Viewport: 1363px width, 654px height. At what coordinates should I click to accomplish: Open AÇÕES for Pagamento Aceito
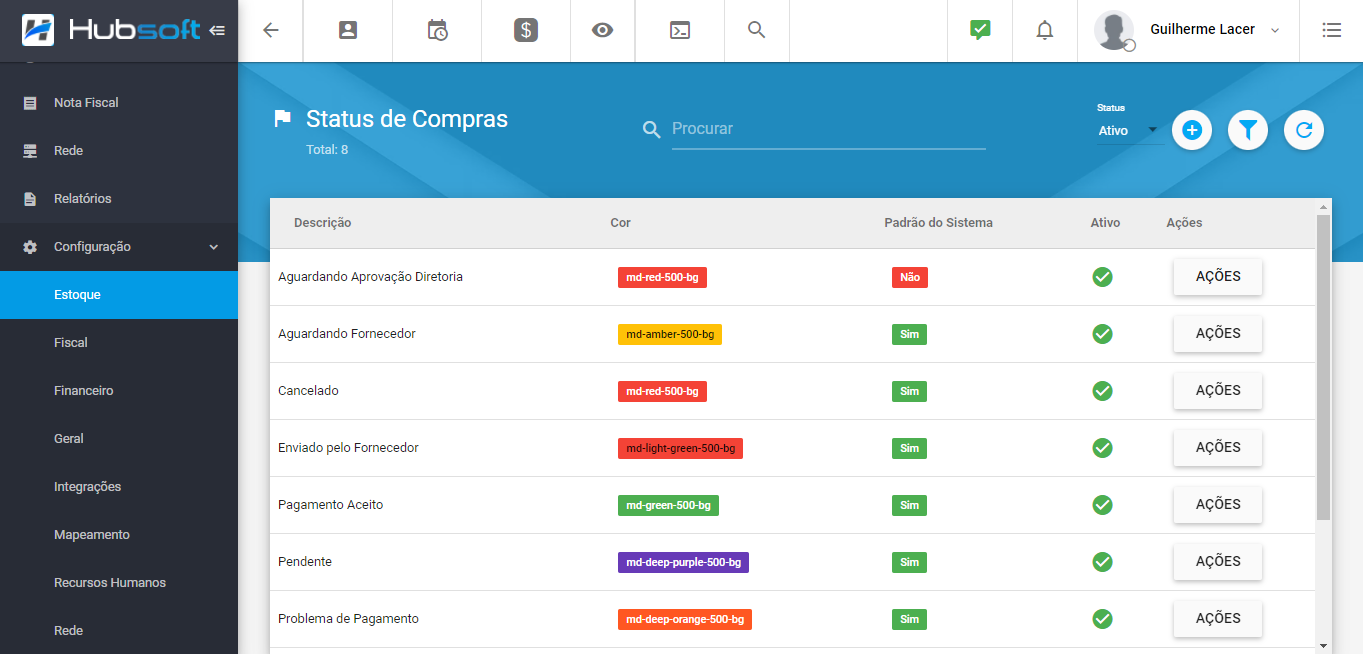1218,505
